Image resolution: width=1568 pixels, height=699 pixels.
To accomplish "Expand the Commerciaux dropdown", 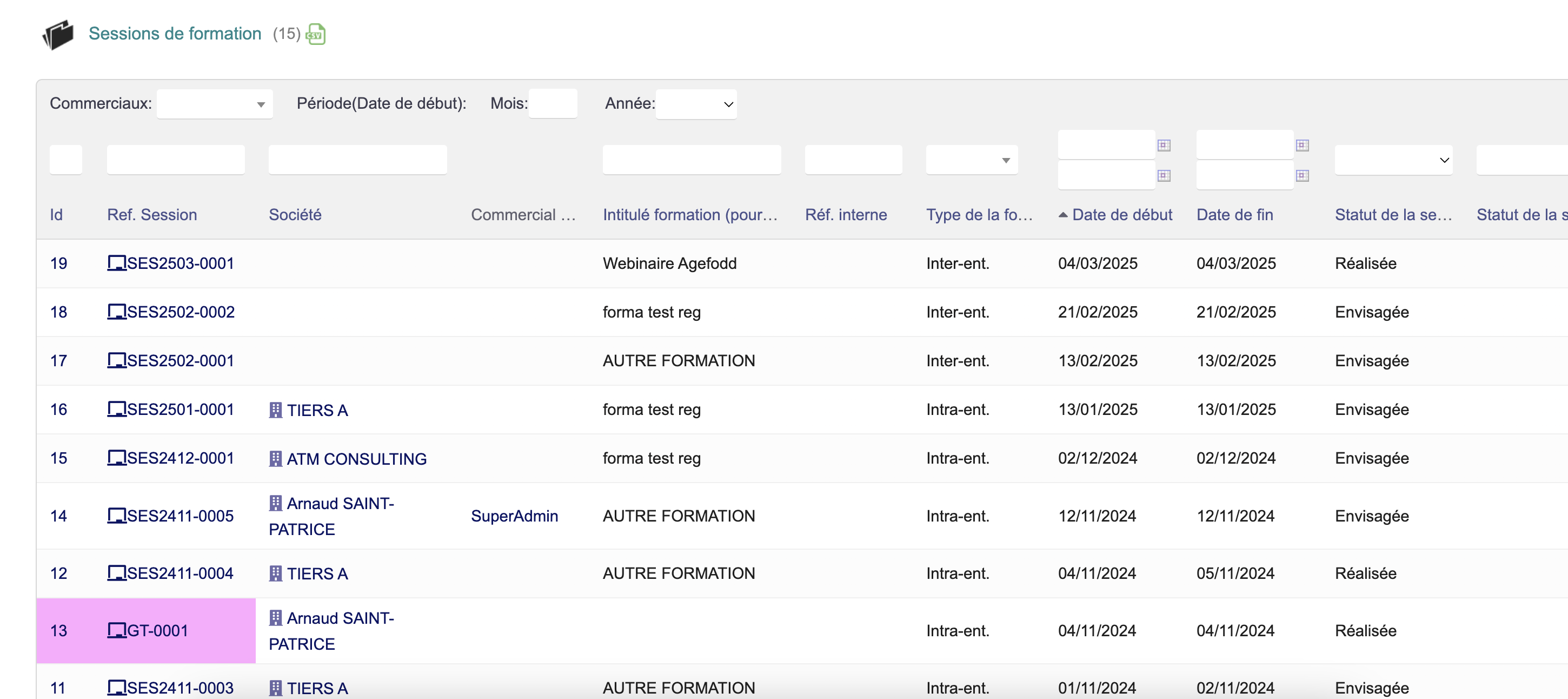I will [214, 104].
